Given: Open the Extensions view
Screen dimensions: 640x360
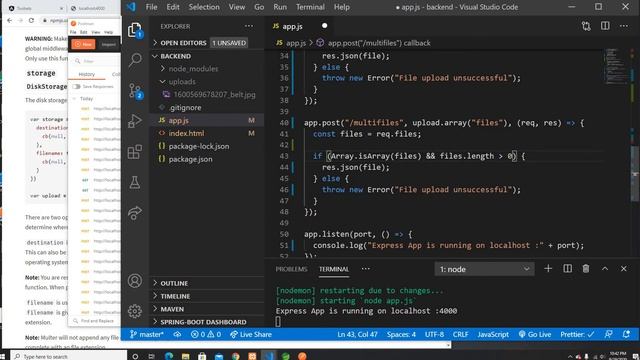Looking at the screenshot, I should [135, 152].
